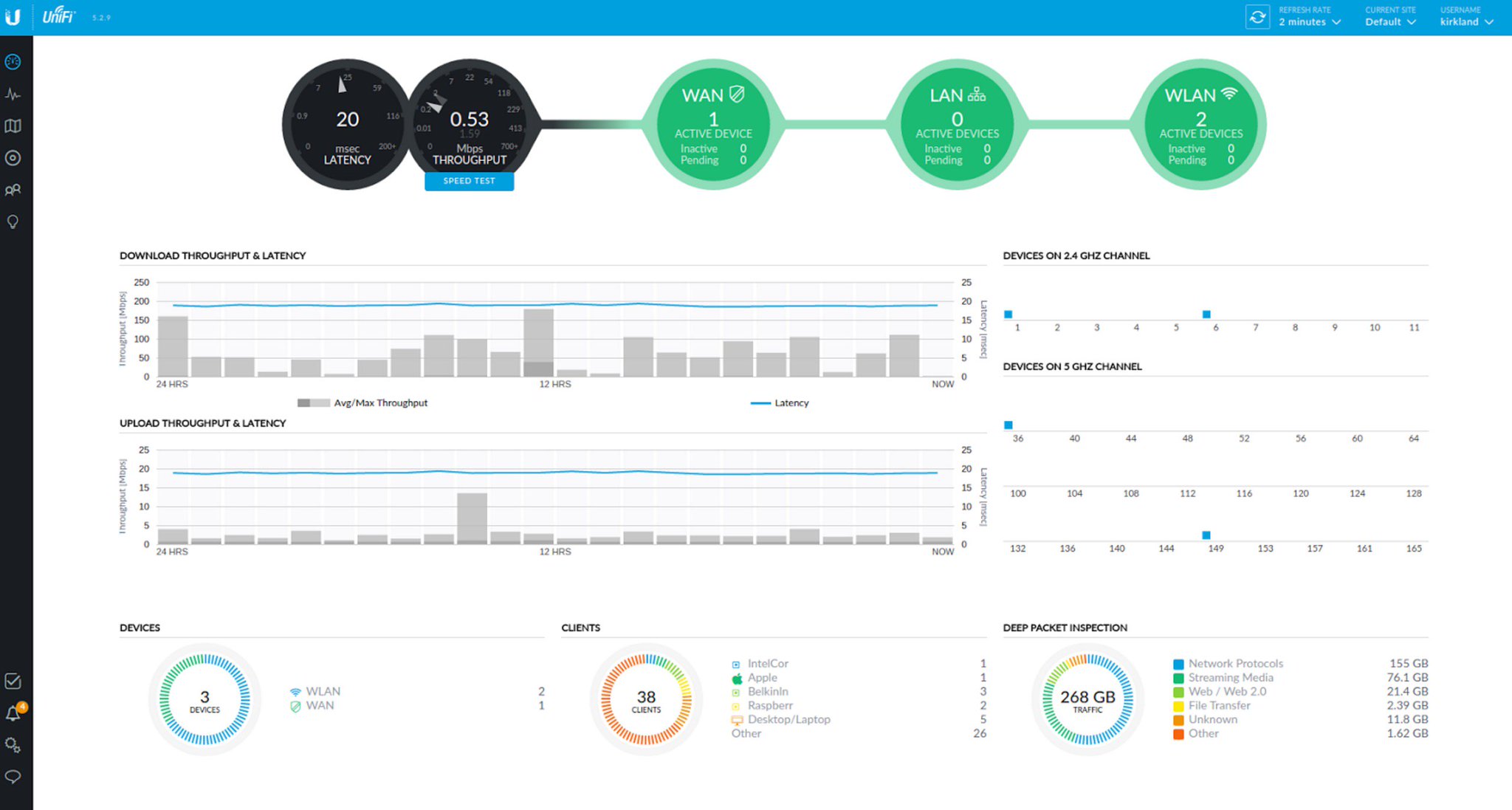Open the Settings gears icon
This screenshot has height=810, width=1512.
[x=13, y=745]
